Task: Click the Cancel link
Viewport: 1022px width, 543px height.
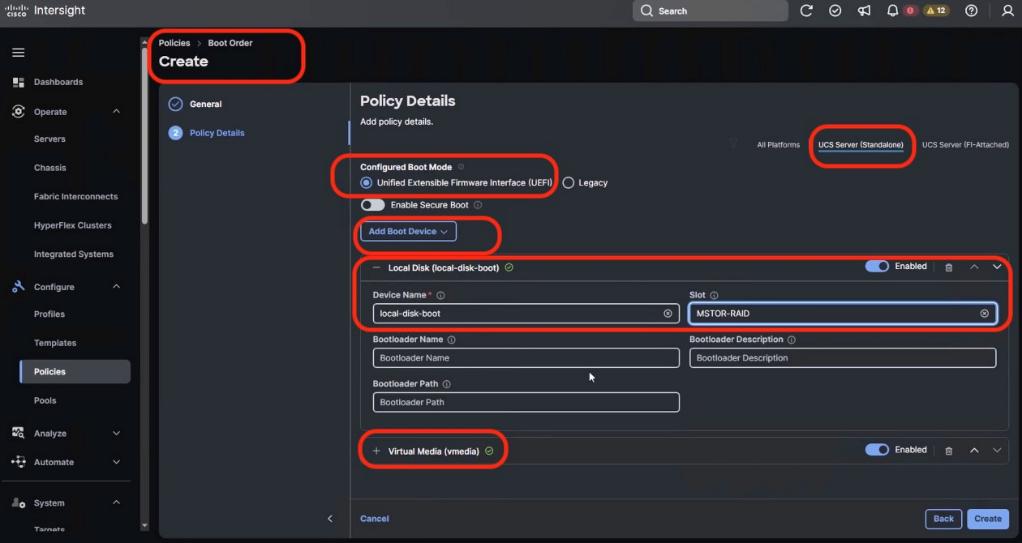Action: click(x=374, y=519)
